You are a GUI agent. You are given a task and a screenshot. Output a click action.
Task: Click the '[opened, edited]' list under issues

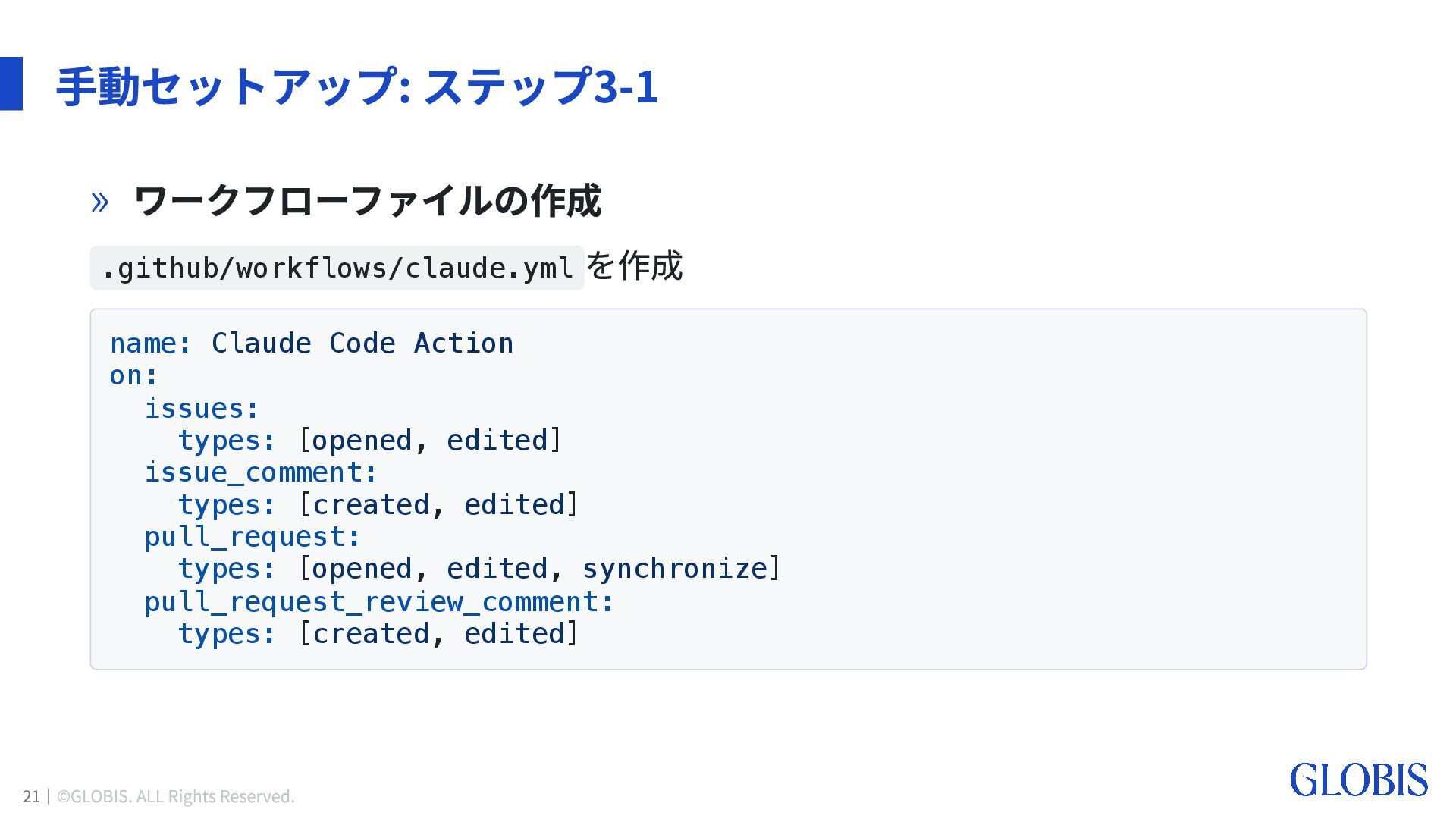pyautogui.click(x=429, y=441)
